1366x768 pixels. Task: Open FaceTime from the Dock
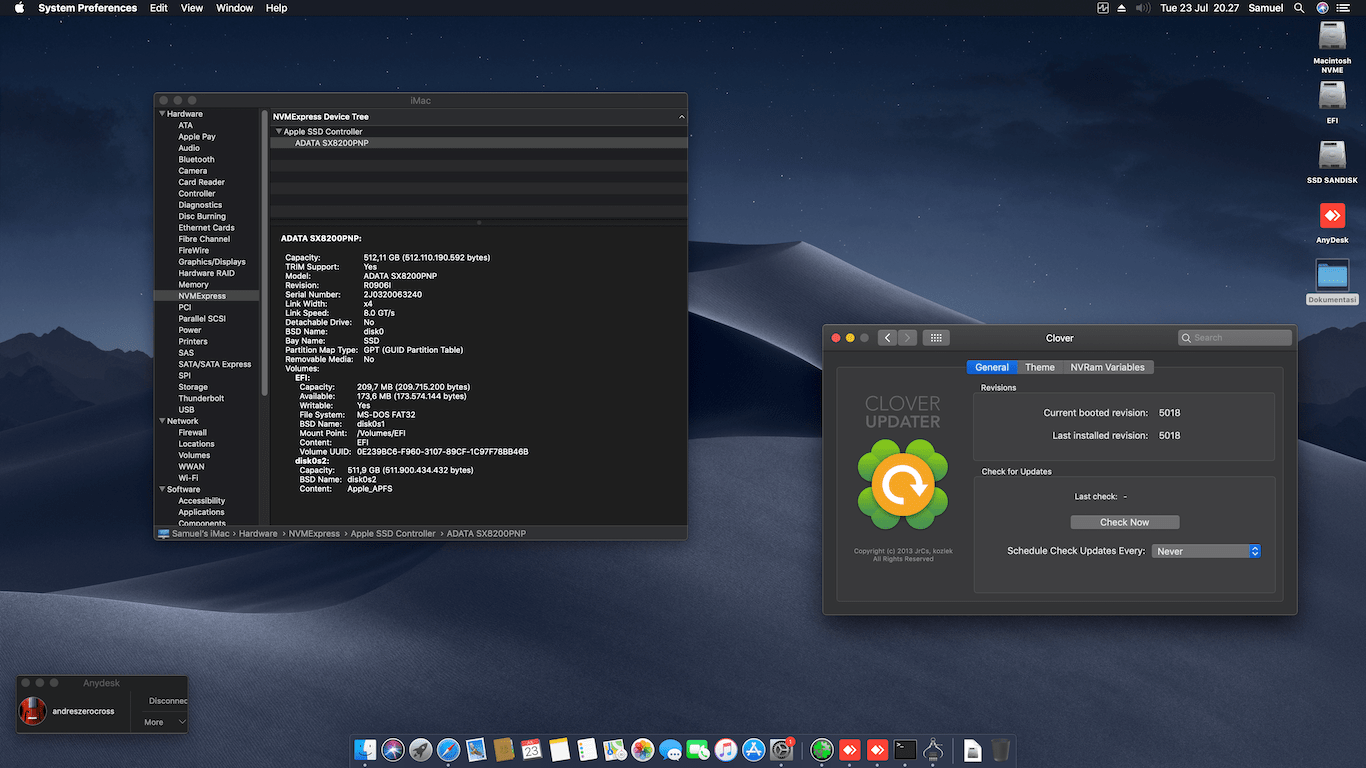(x=698, y=749)
